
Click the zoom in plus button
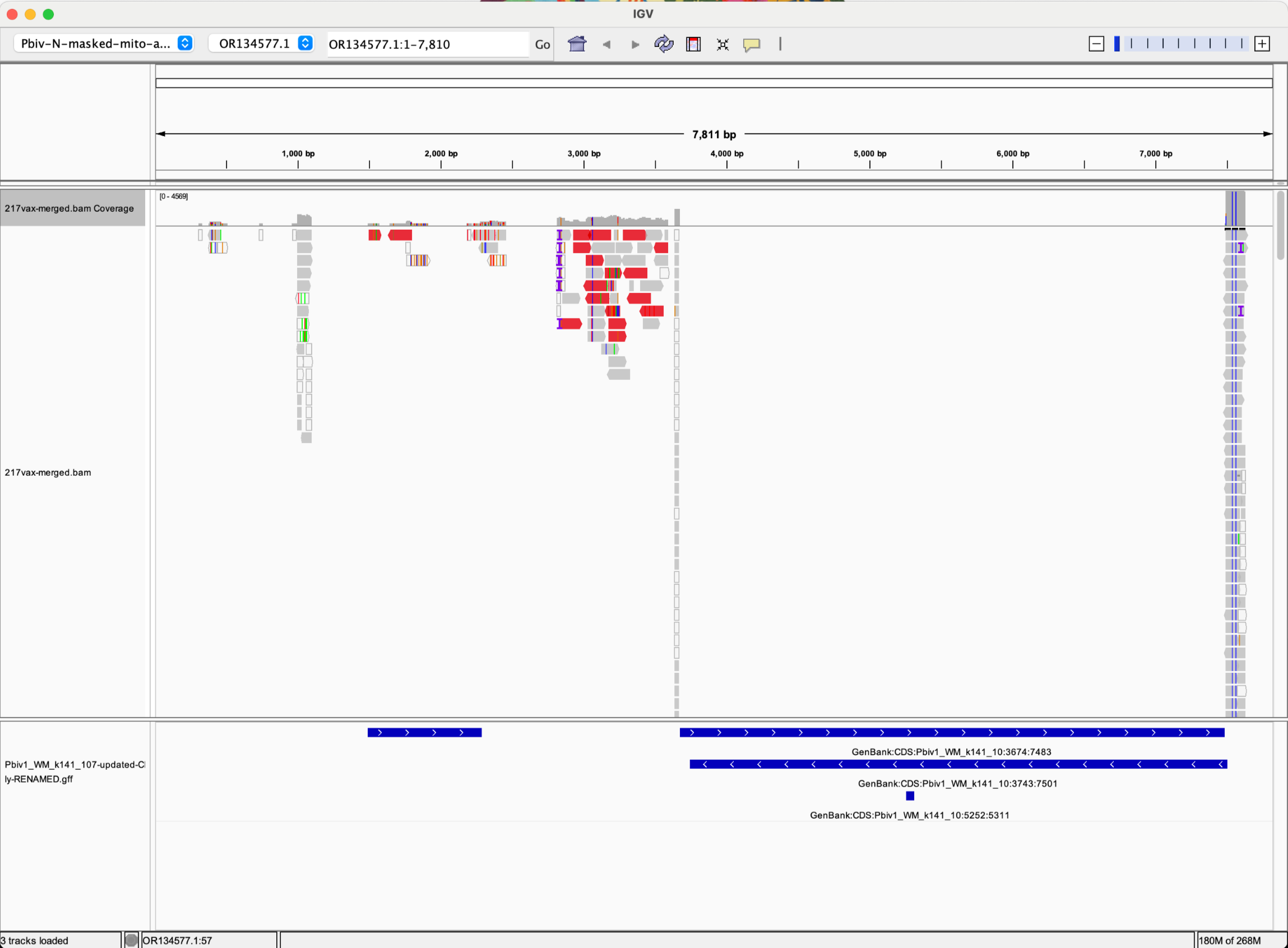tap(1262, 44)
